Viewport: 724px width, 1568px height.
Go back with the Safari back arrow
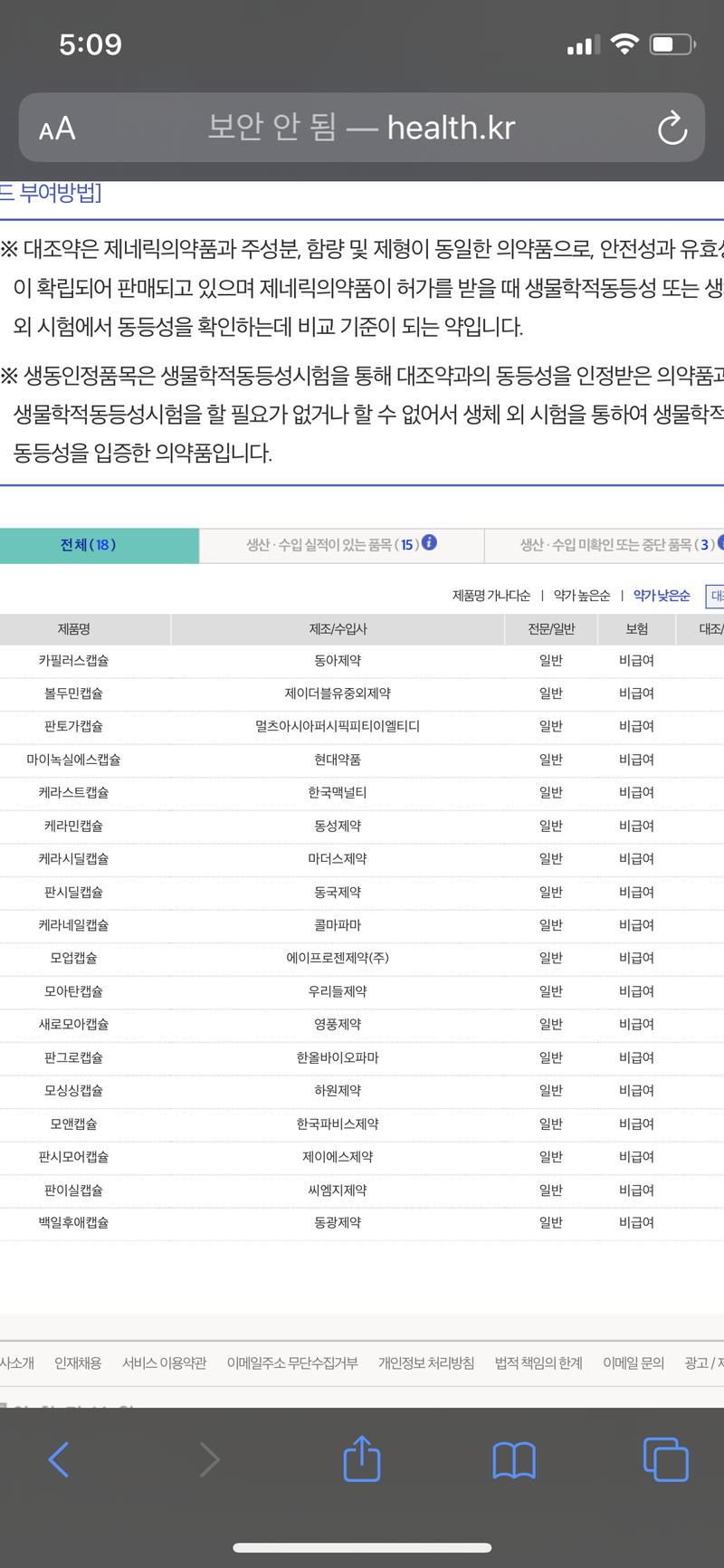coord(59,1459)
